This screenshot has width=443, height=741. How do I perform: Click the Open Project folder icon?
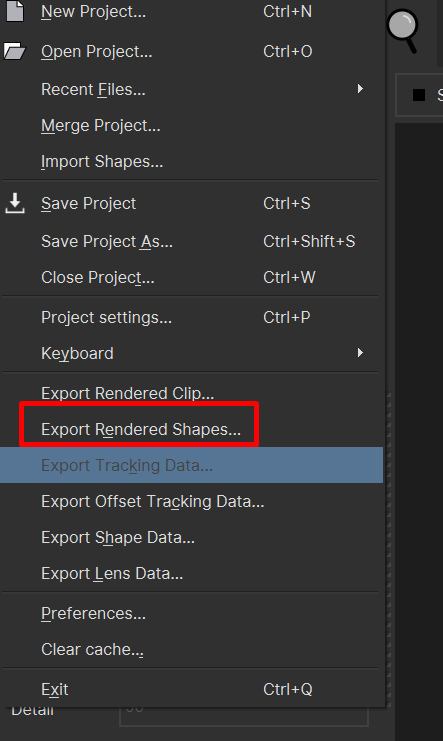click(15, 51)
